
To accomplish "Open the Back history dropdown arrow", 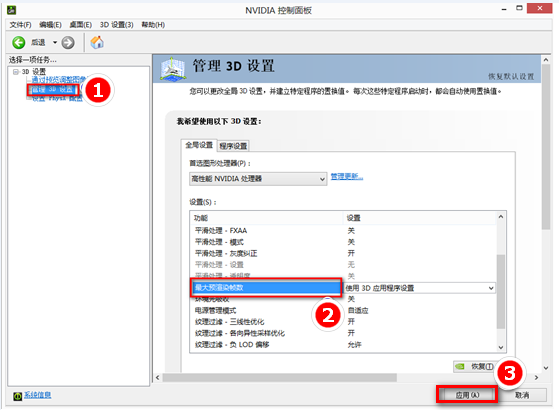I will [x=55, y=42].
